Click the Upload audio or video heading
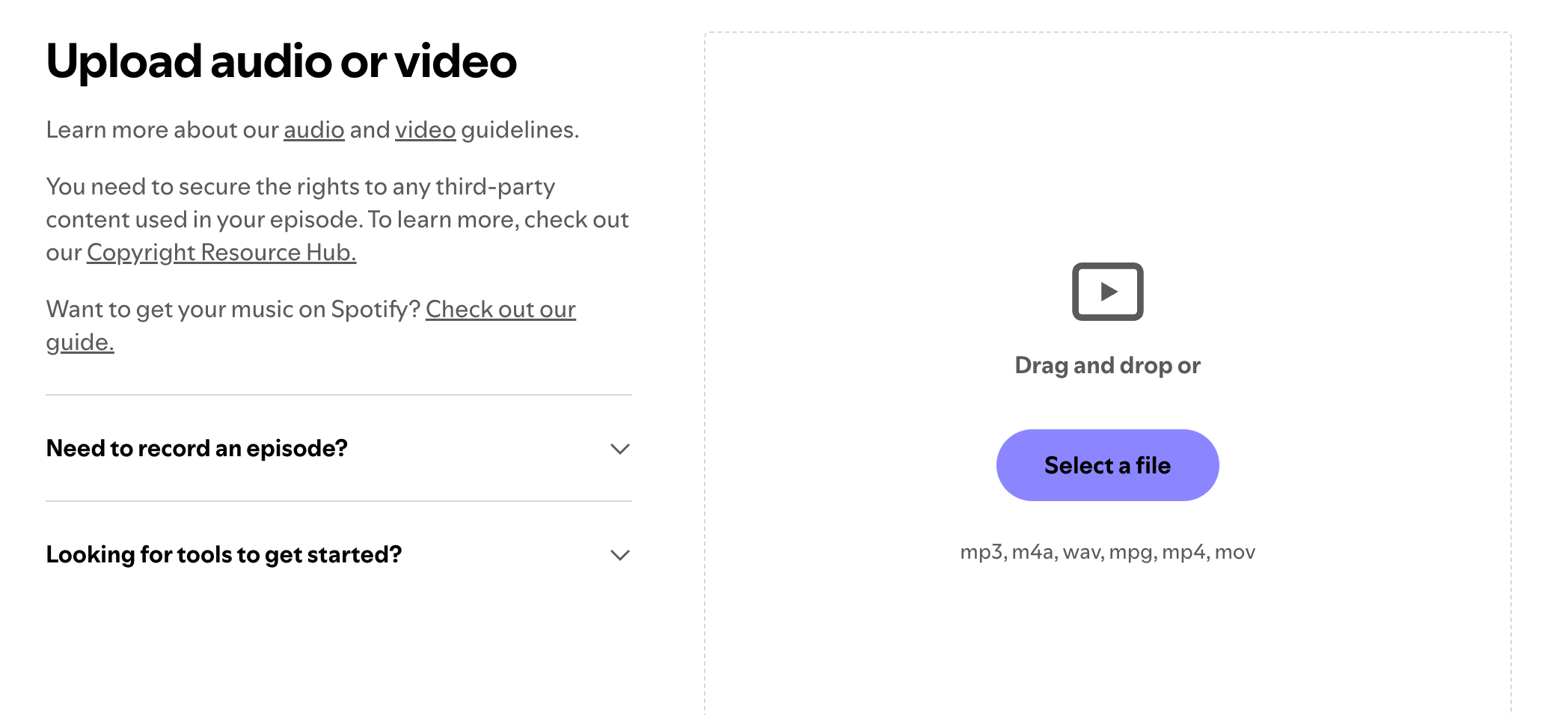Screen dimensions: 1568x715 pyautogui.click(x=281, y=61)
